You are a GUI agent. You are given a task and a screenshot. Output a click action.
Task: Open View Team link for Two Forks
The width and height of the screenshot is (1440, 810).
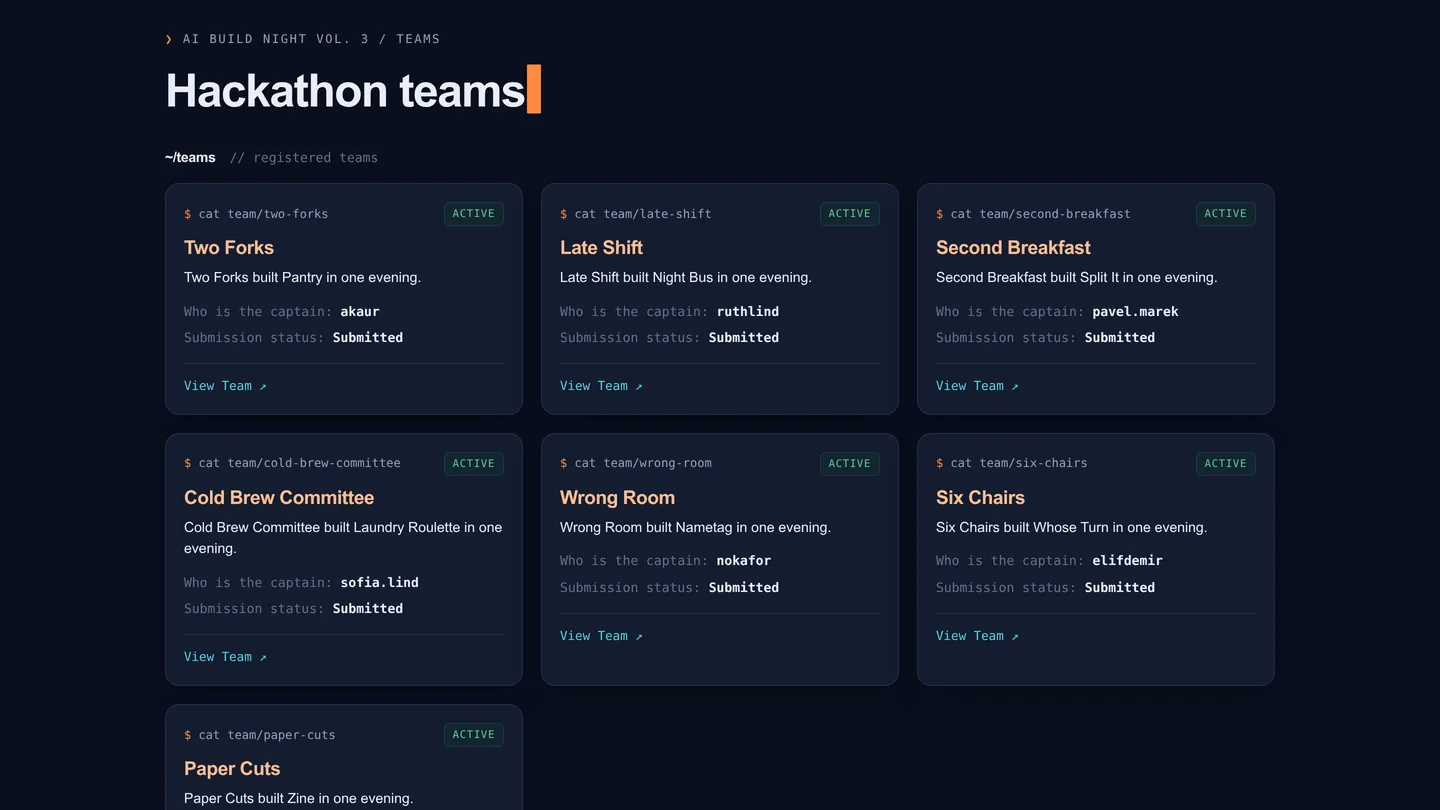point(225,386)
